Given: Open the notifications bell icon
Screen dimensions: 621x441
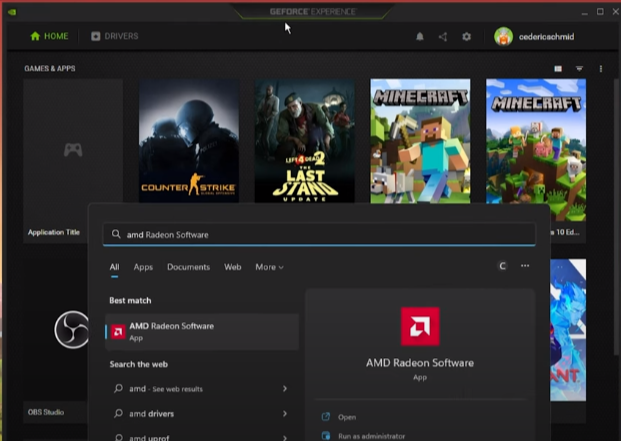Looking at the screenshot, I should (420, 37).
